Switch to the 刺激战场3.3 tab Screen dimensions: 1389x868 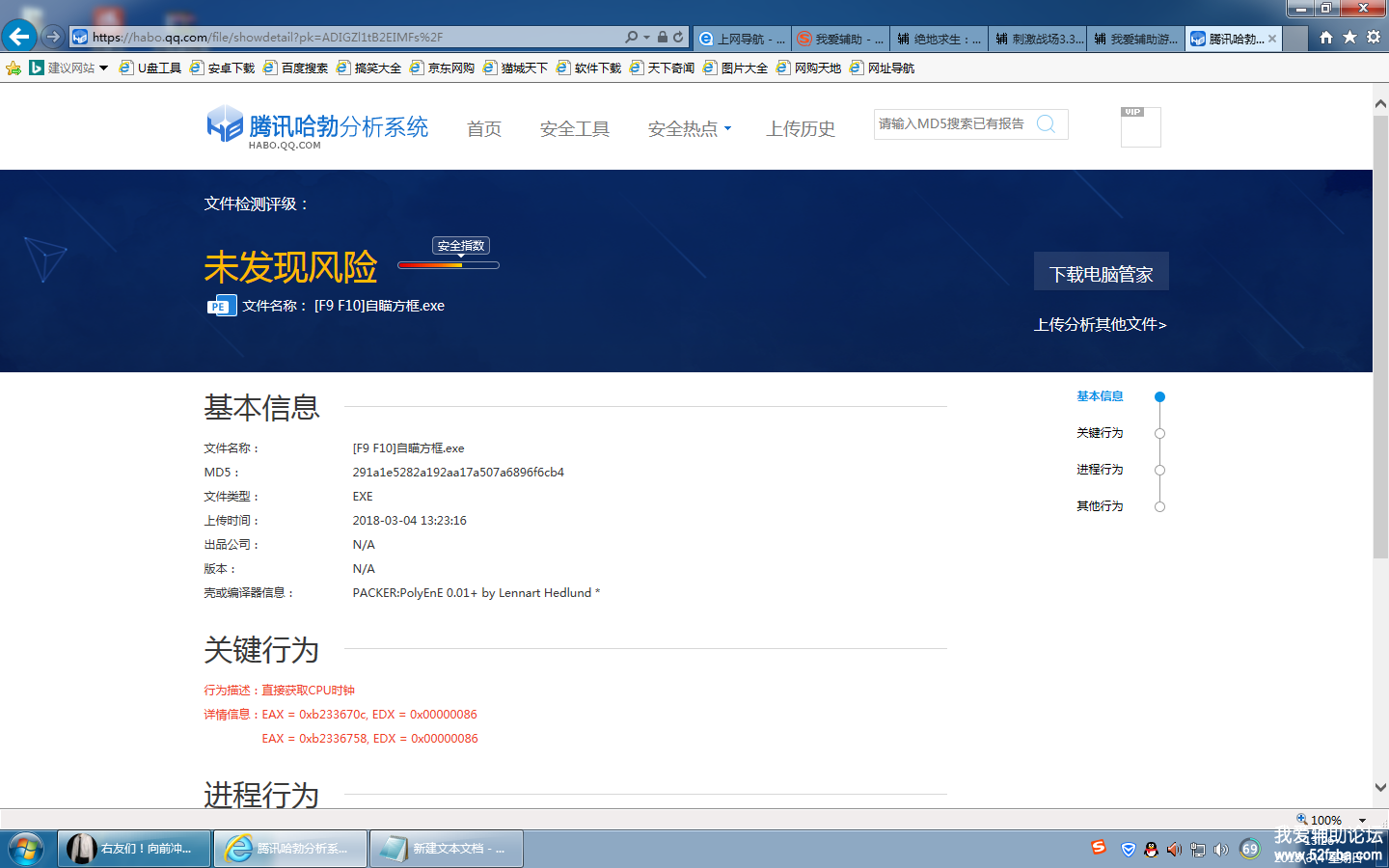1038,39
